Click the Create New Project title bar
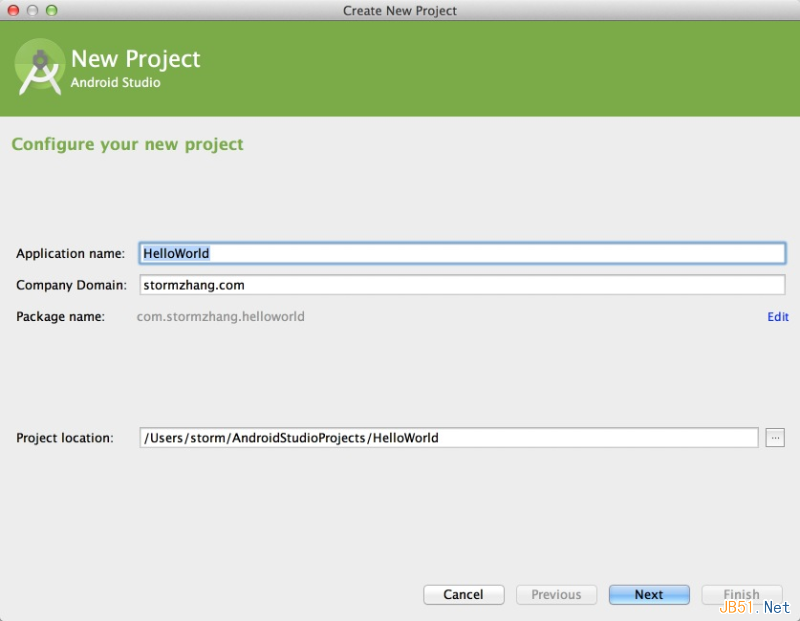The width and height of the screenshot is (800, 621). (400, 10)
